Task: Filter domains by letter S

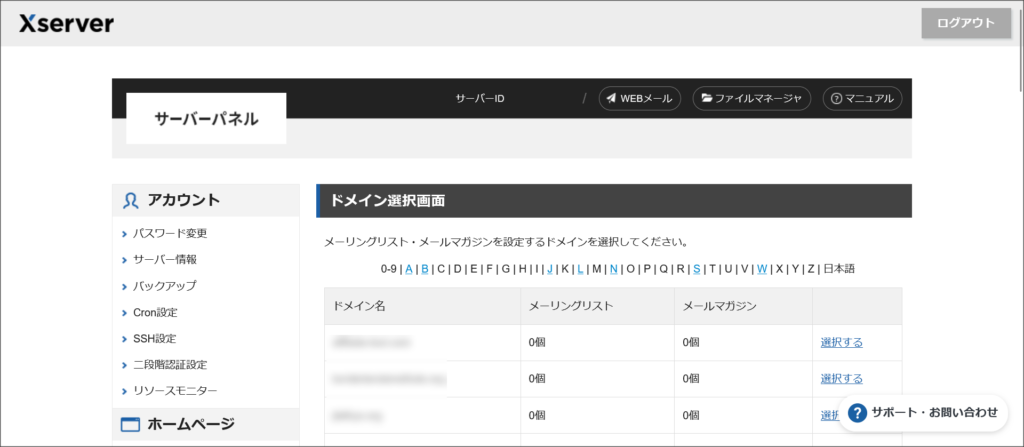Action: pyautogui.click(x=696, y=269)
